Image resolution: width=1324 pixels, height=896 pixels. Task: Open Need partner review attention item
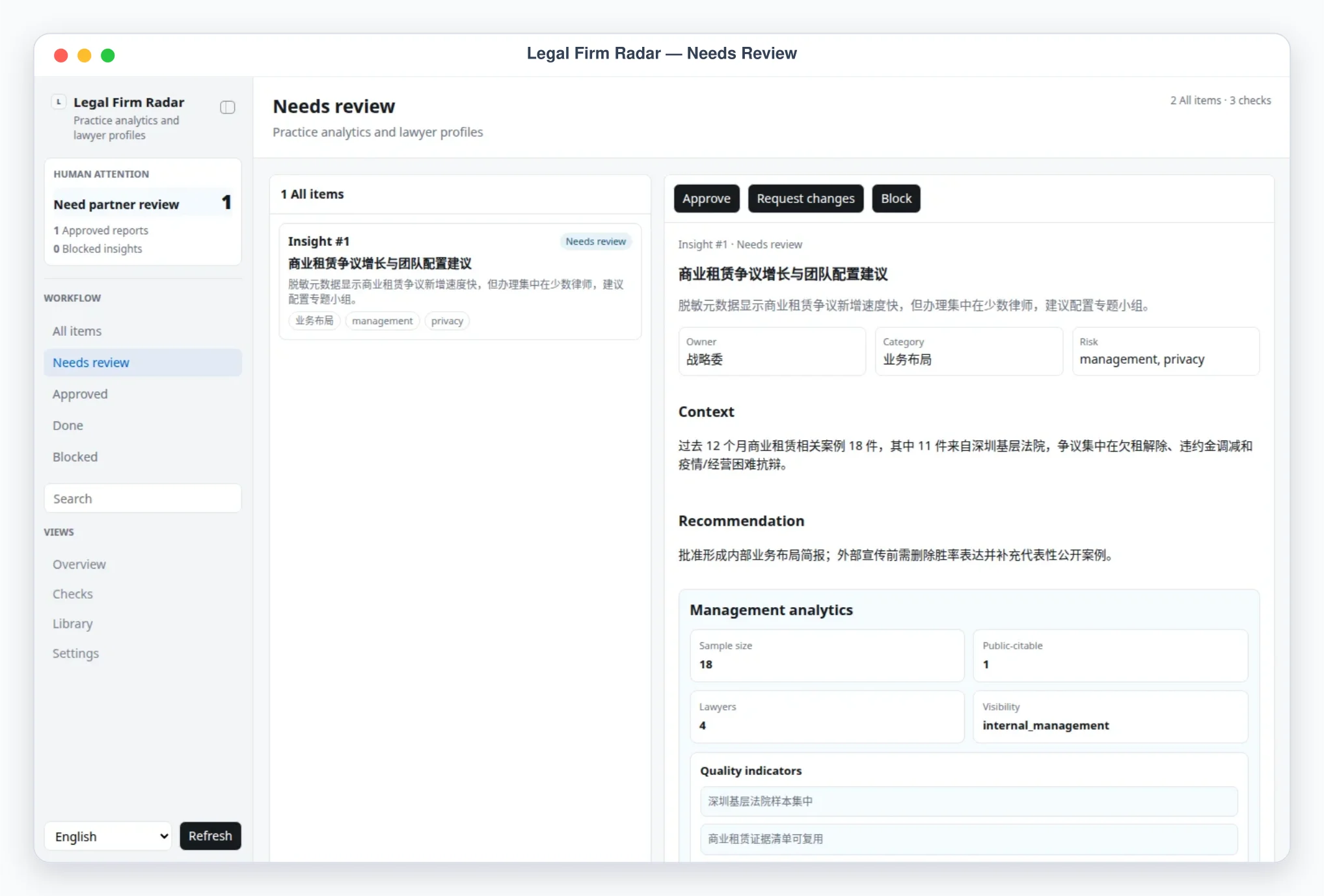(142, 204)
